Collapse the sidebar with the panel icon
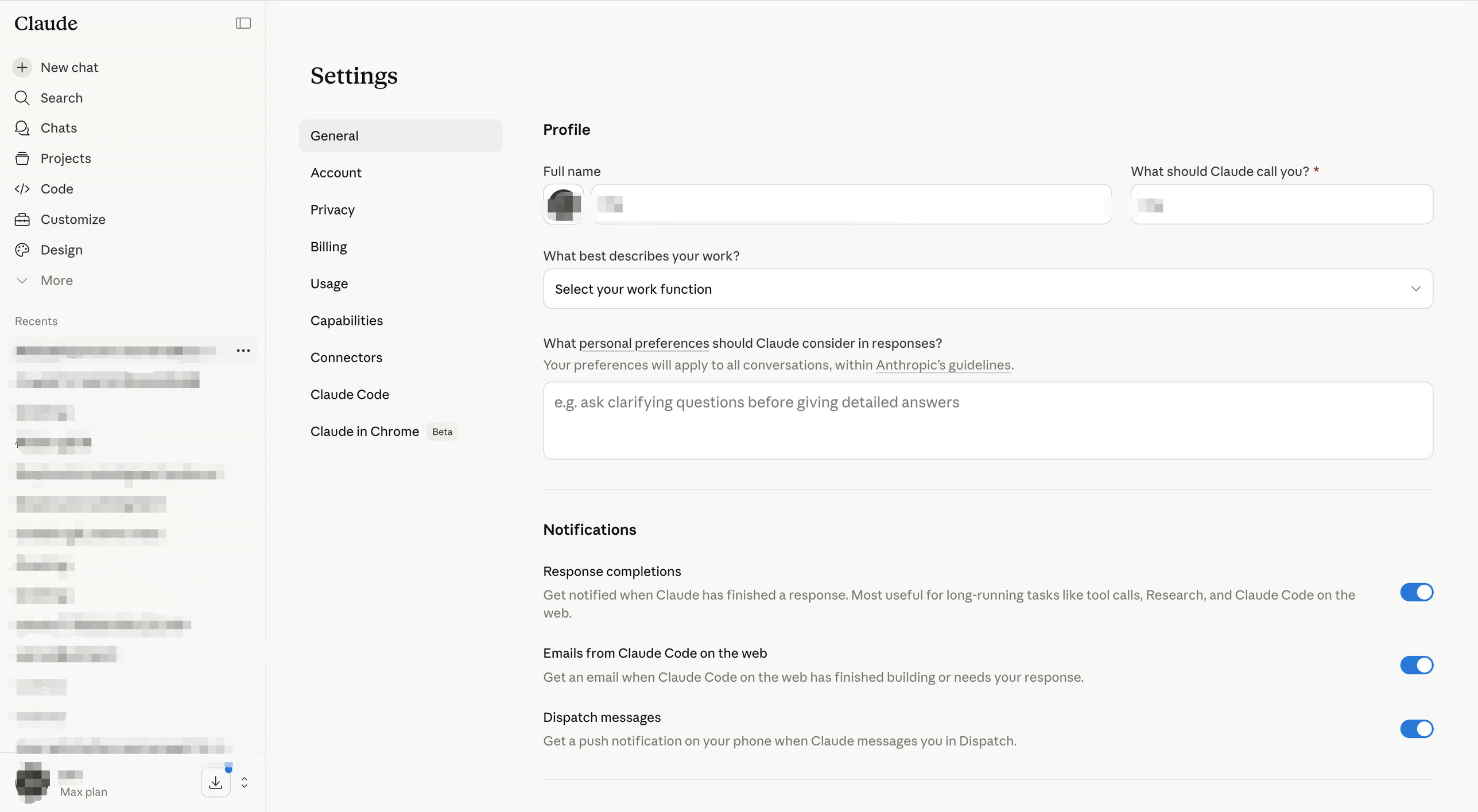1478x812 pixels. (x=243, y=23)
